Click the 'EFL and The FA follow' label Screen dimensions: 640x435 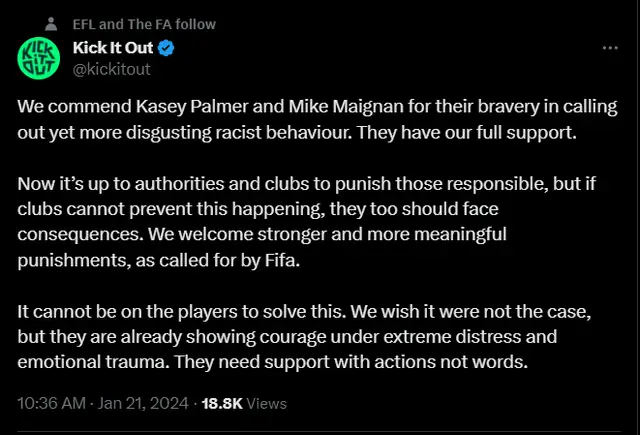144,24
